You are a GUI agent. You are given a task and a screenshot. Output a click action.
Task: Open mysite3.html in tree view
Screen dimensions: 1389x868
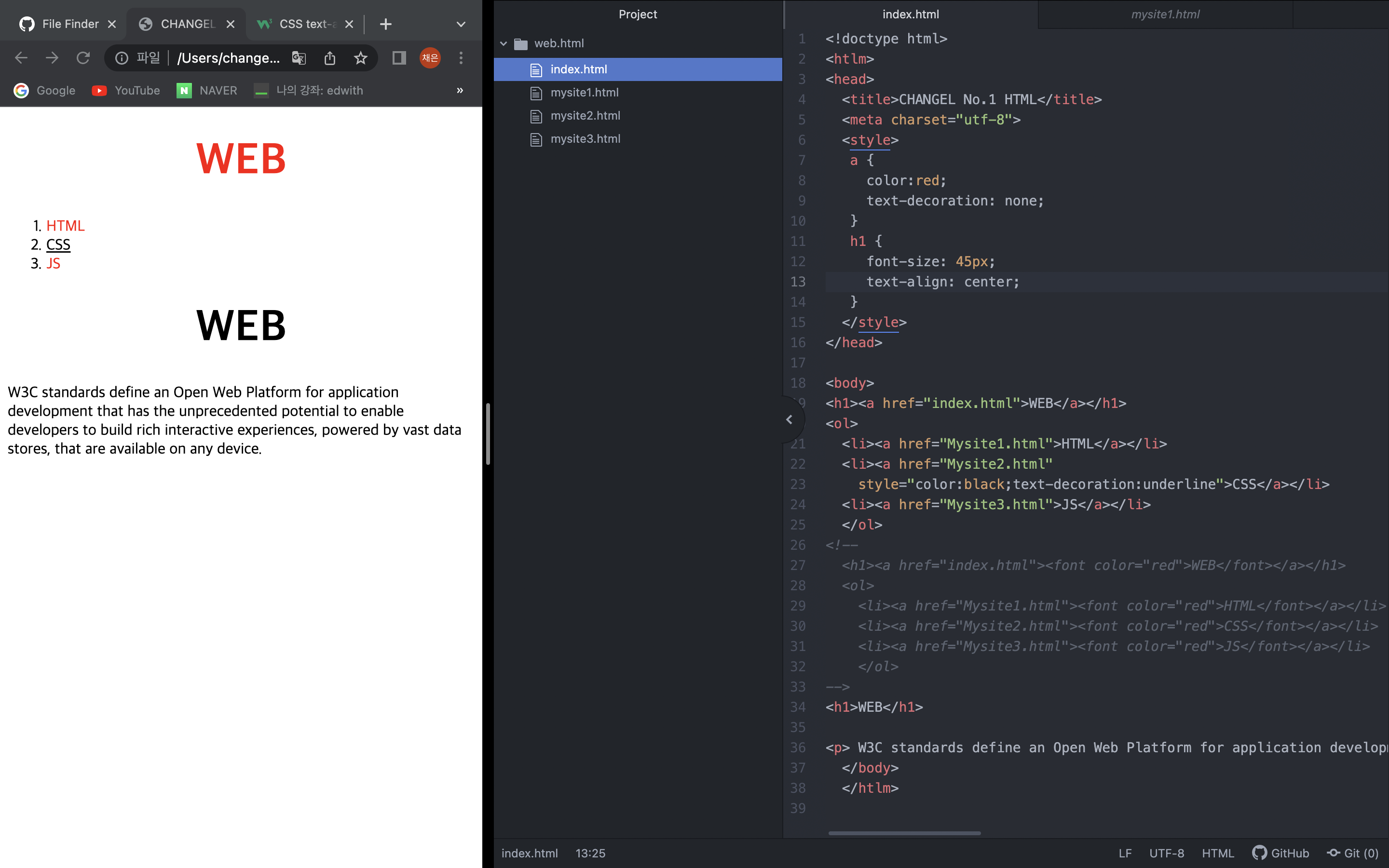638,139
